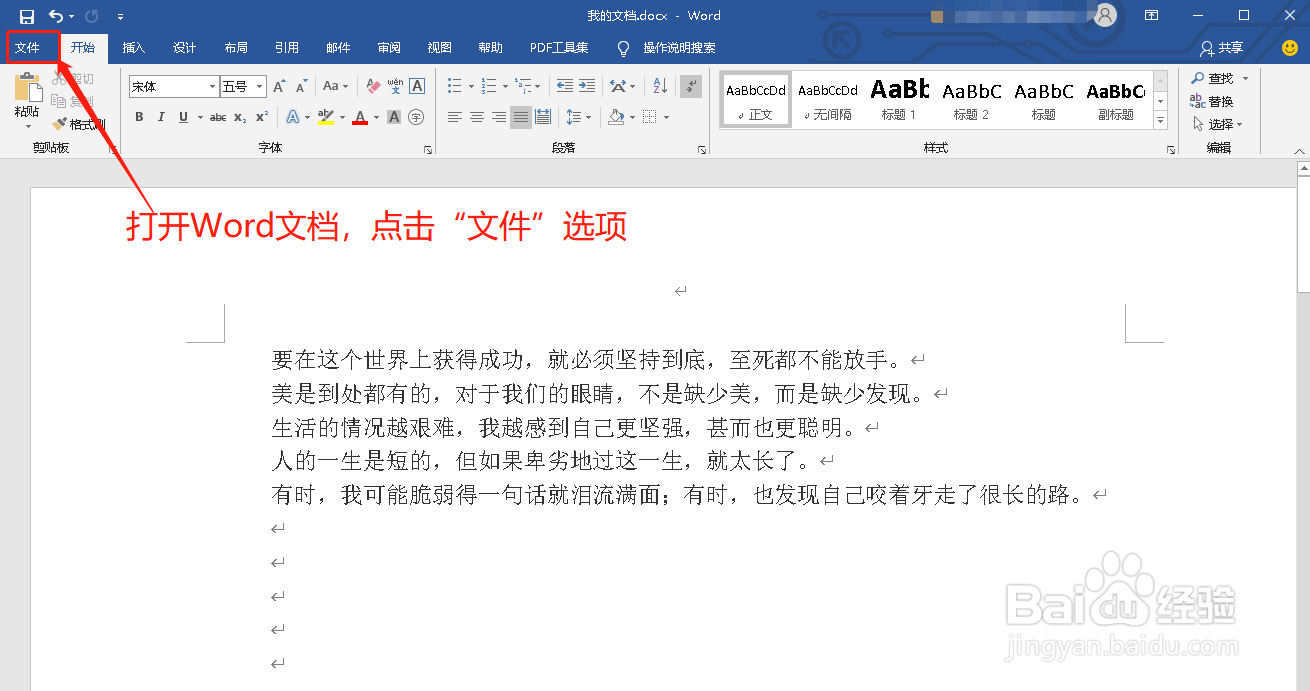Apply the 标题 1 style from the gallery

(899, 98)
